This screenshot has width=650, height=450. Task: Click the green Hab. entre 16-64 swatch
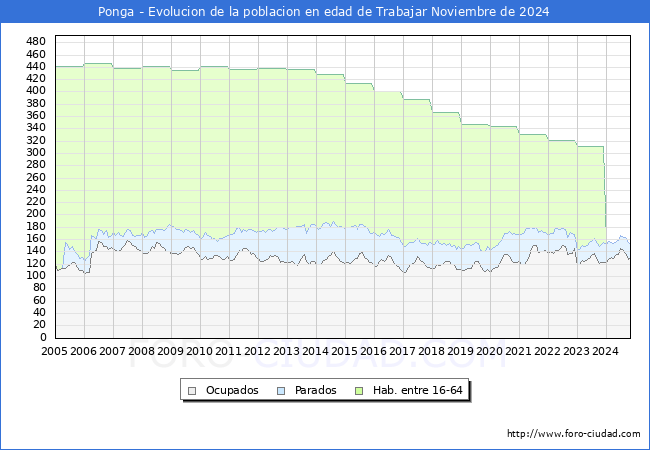click(x=359, y=391)
